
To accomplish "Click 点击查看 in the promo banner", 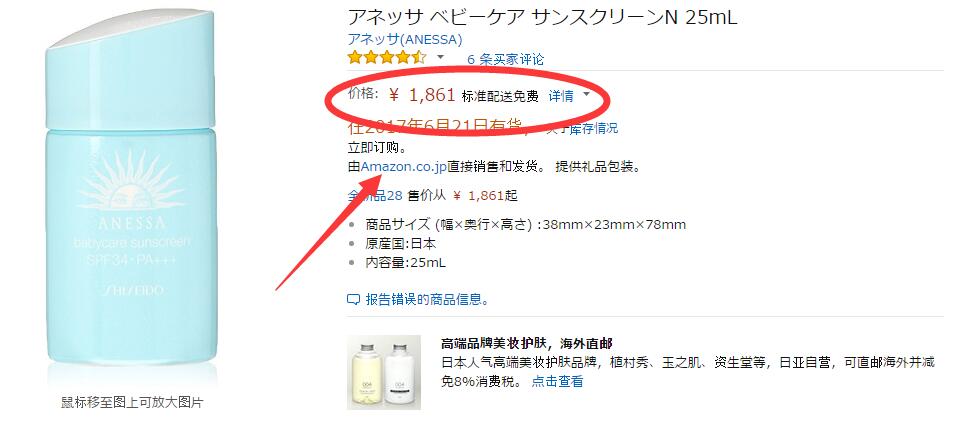I will (557, 382).
